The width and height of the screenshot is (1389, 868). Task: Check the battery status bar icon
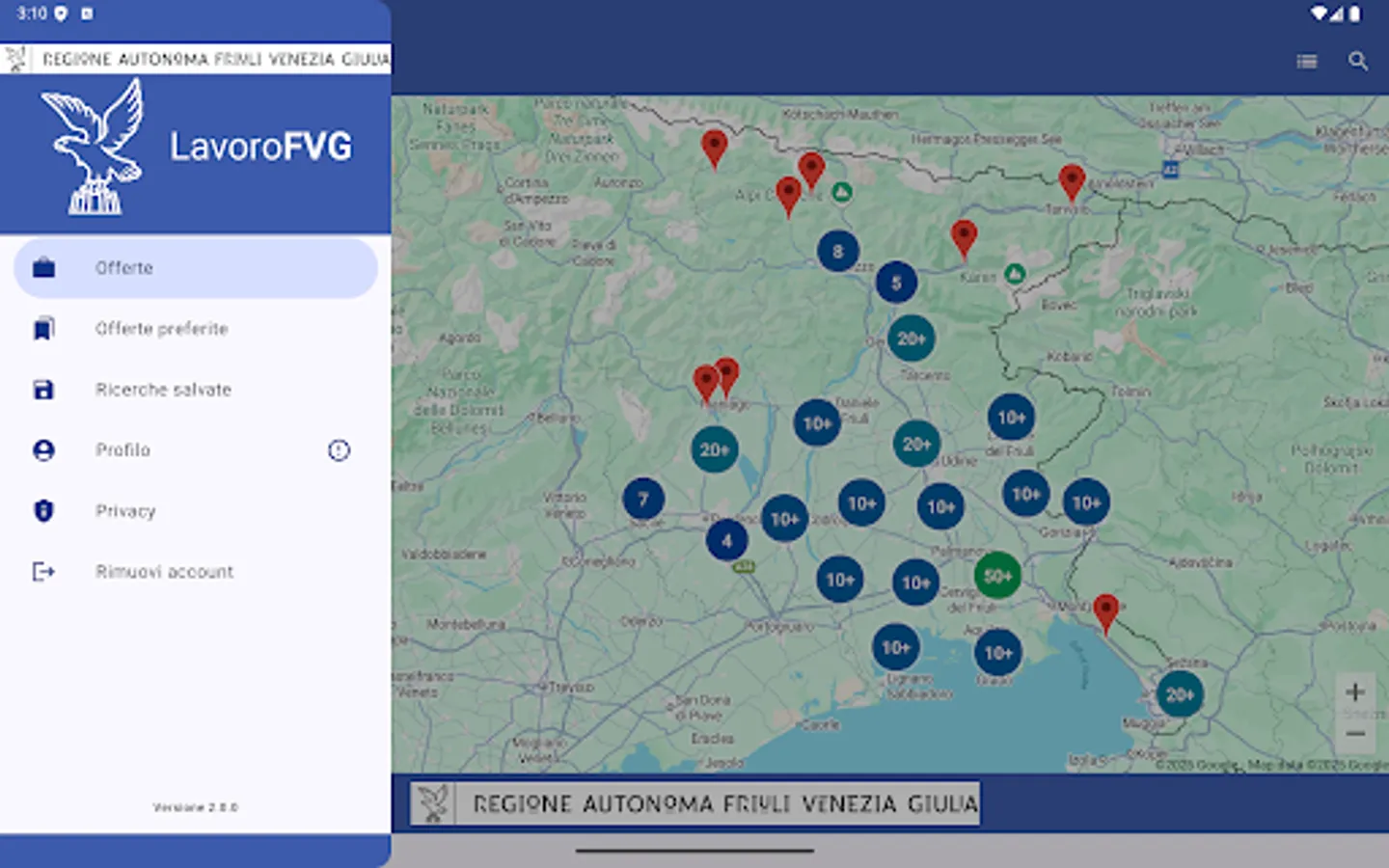pyautogui.click(x=1354, y=14)
